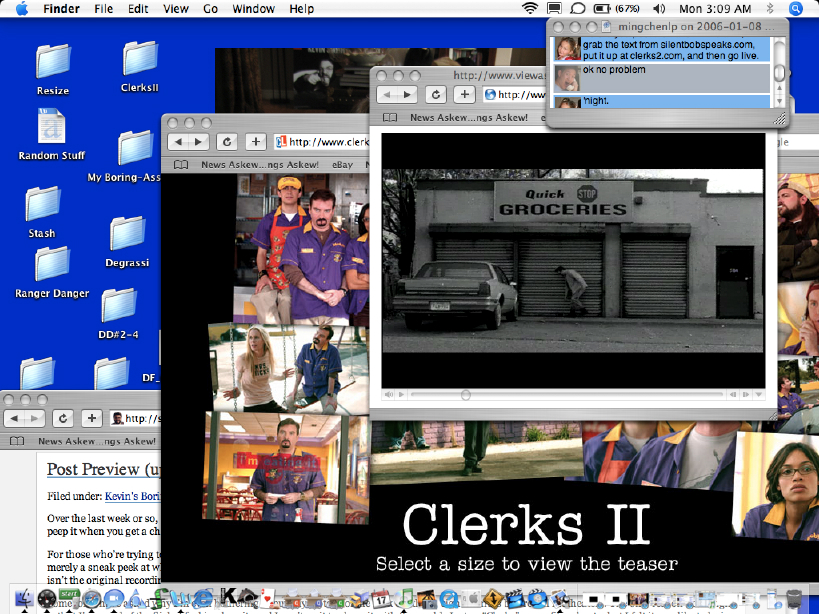Select the Degrassi desktop folder
The width and height of the screenshot is (819, 614).
[x=127, y=242]
